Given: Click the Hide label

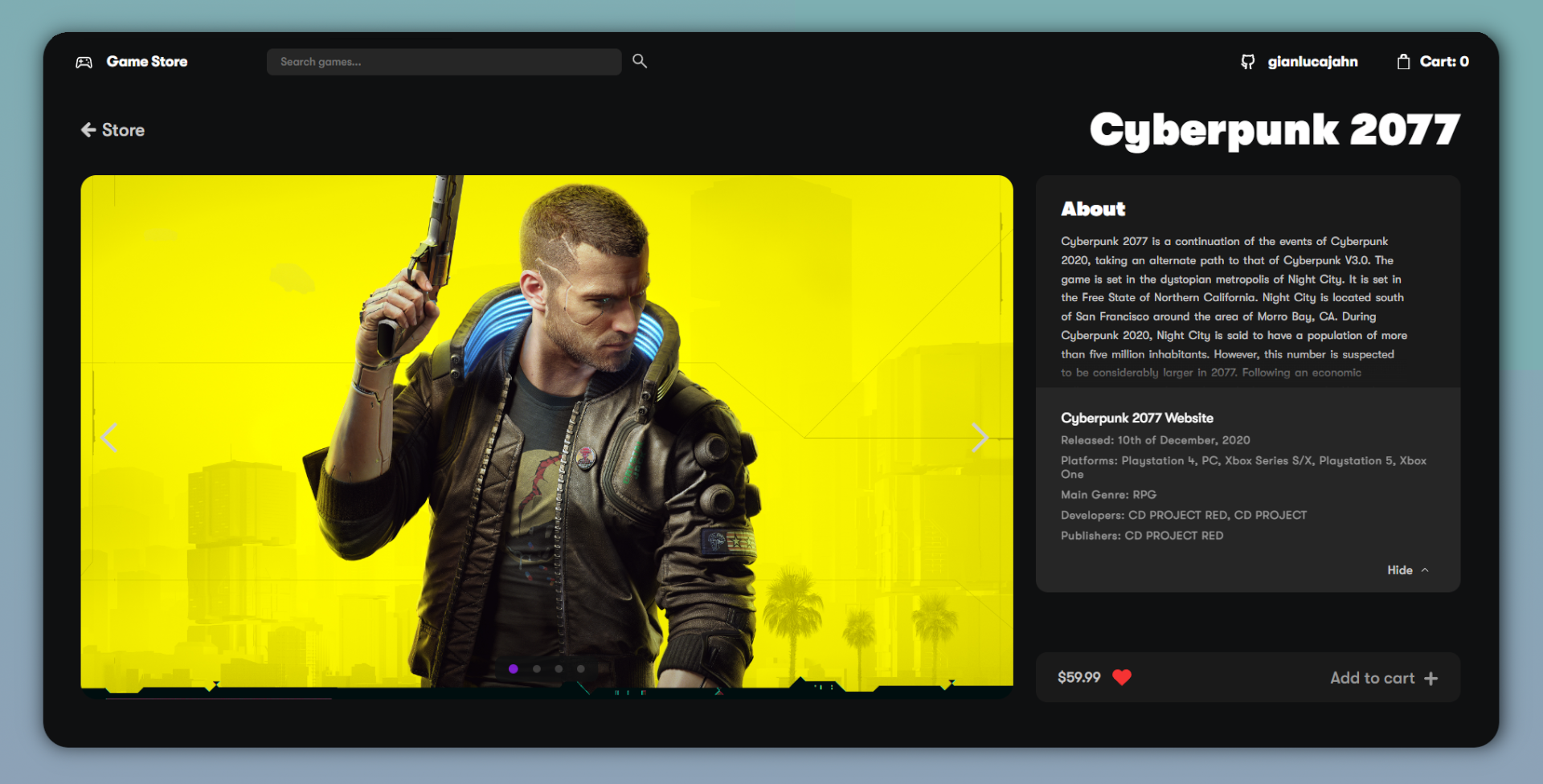Looking at the screenshot, I should [x=1400, y=570].
